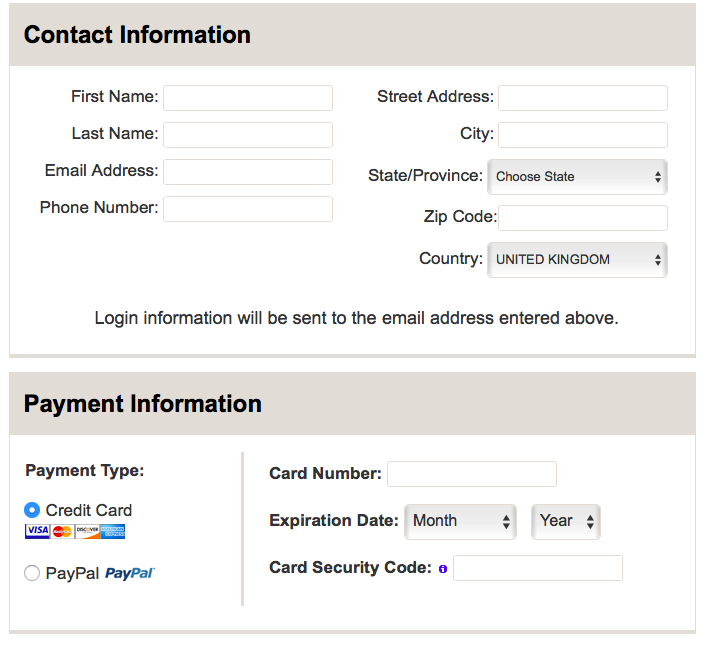Open the Country dropdown showing UNITED KINGDOM
Image resolution: width=705 pixels, height=645 pixels.
(x=577, y=260)
